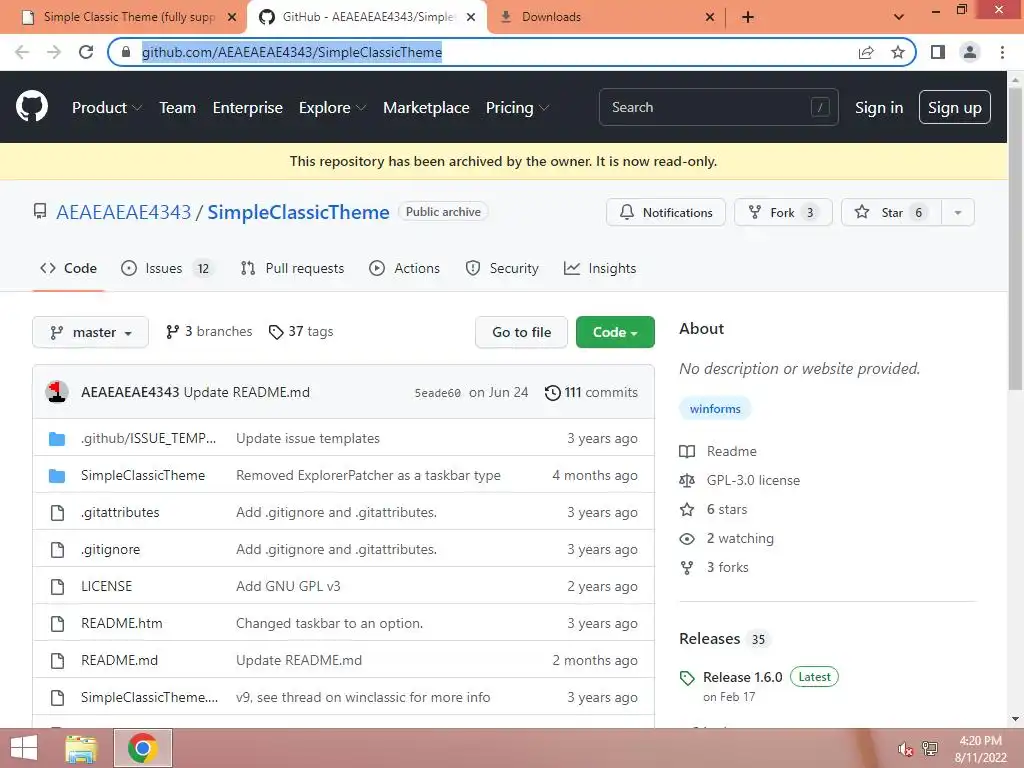Open the Security tab
This screenshot has width=1024, height=768.
tap(502, 268)
